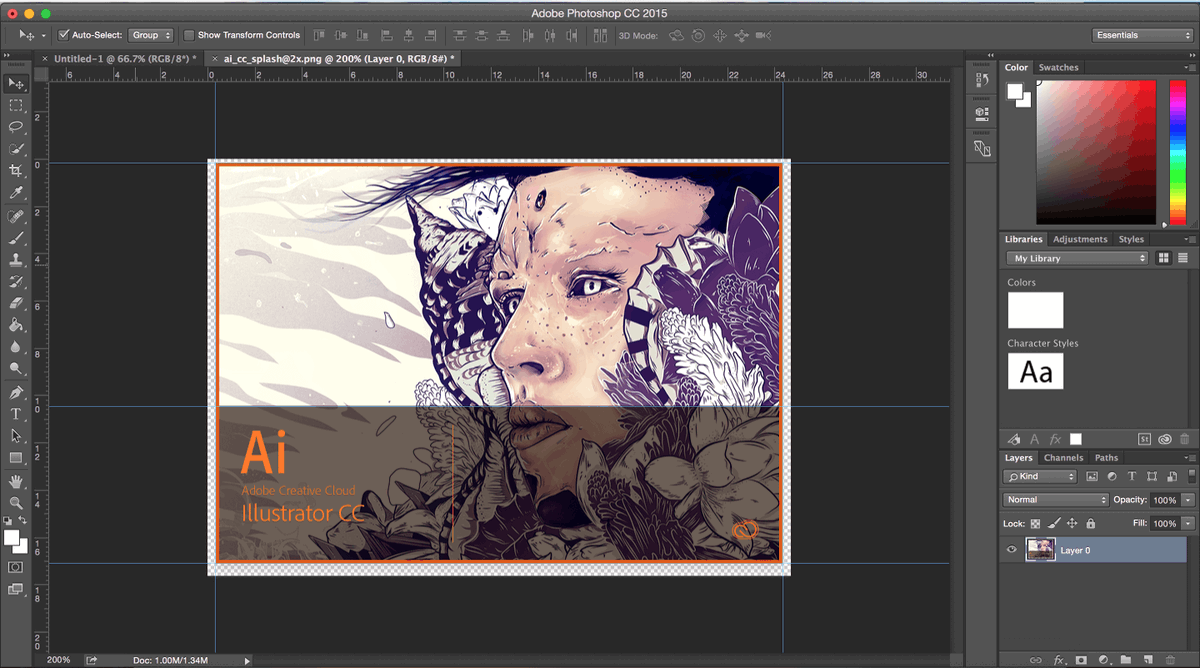Select the Hand tool
This screenshot has width=1200, height=668.
pyautogui.click(x=16, y=482)
